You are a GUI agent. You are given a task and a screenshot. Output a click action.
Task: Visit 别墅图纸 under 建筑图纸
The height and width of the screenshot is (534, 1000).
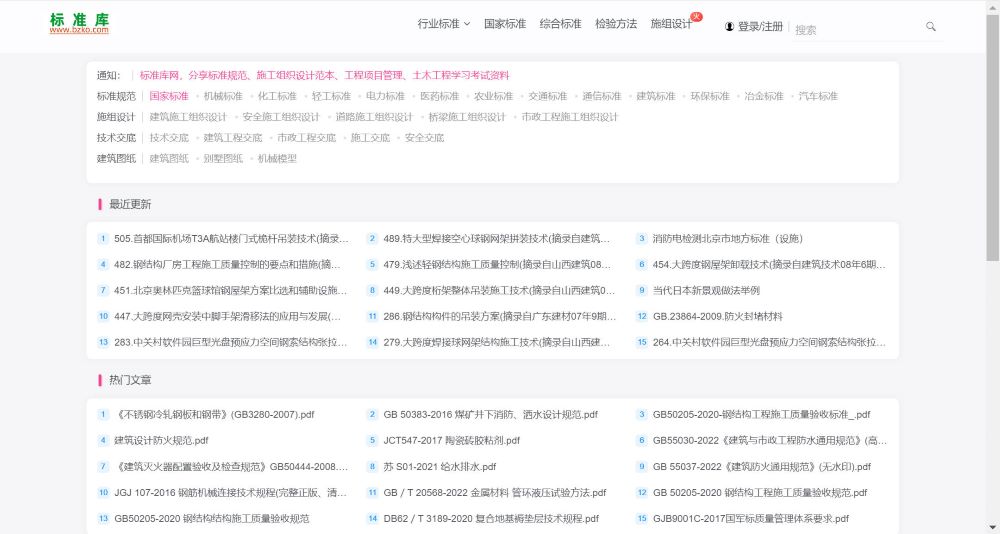point(223,158)
